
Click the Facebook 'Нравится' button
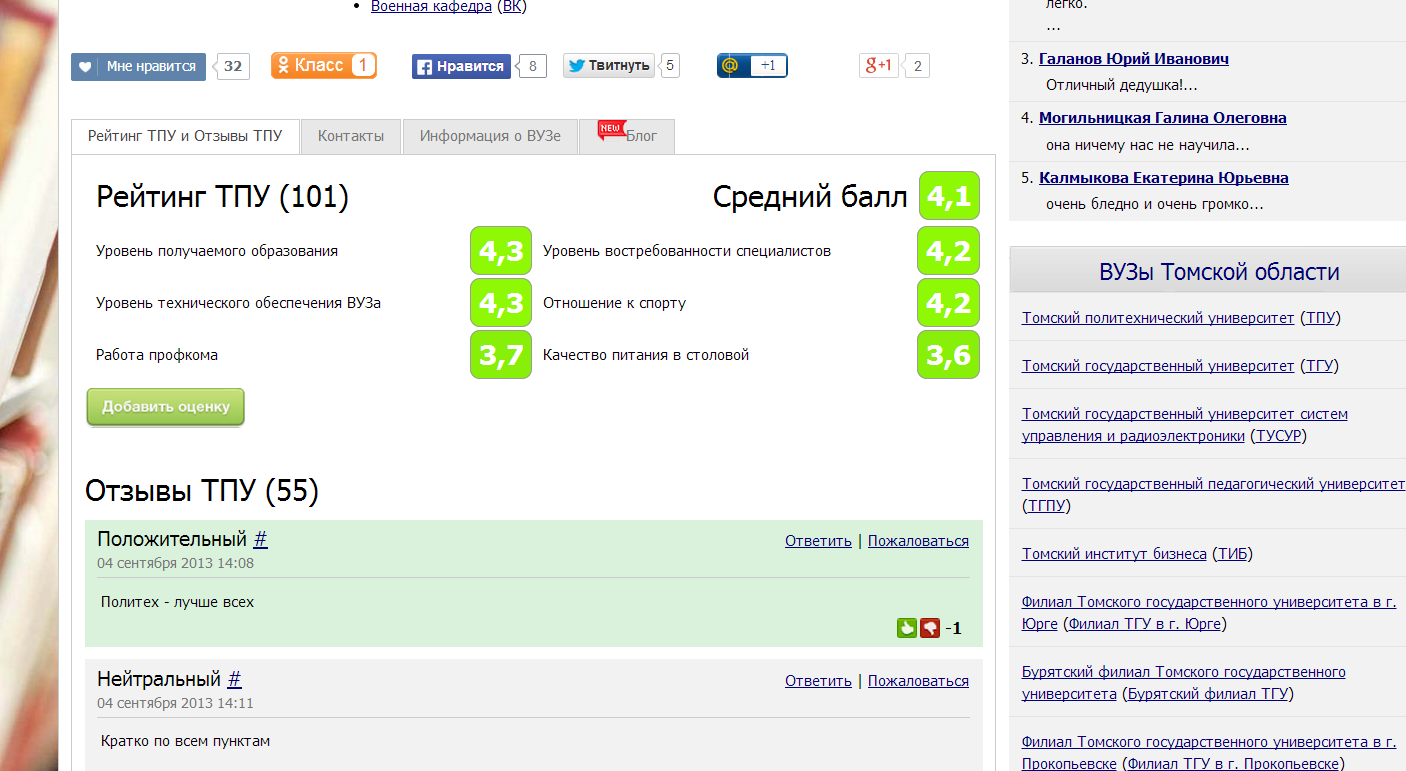pyautogui.click(x=461, y=67)
